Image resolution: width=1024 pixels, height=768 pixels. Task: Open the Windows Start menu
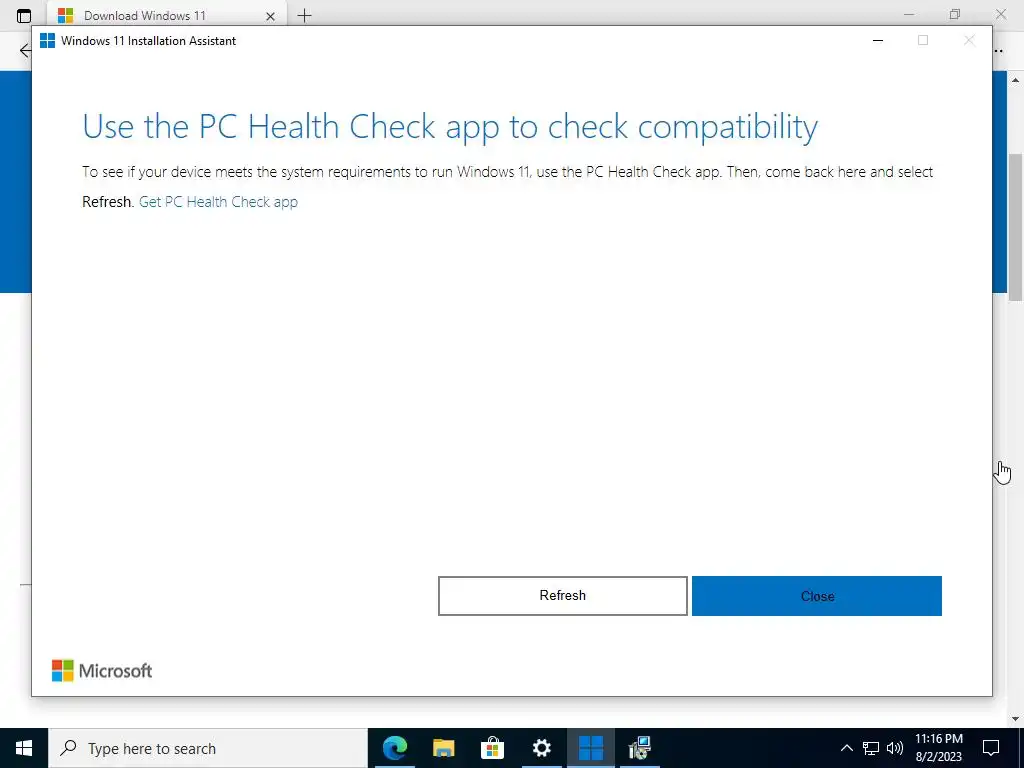(x=24, y=748)
